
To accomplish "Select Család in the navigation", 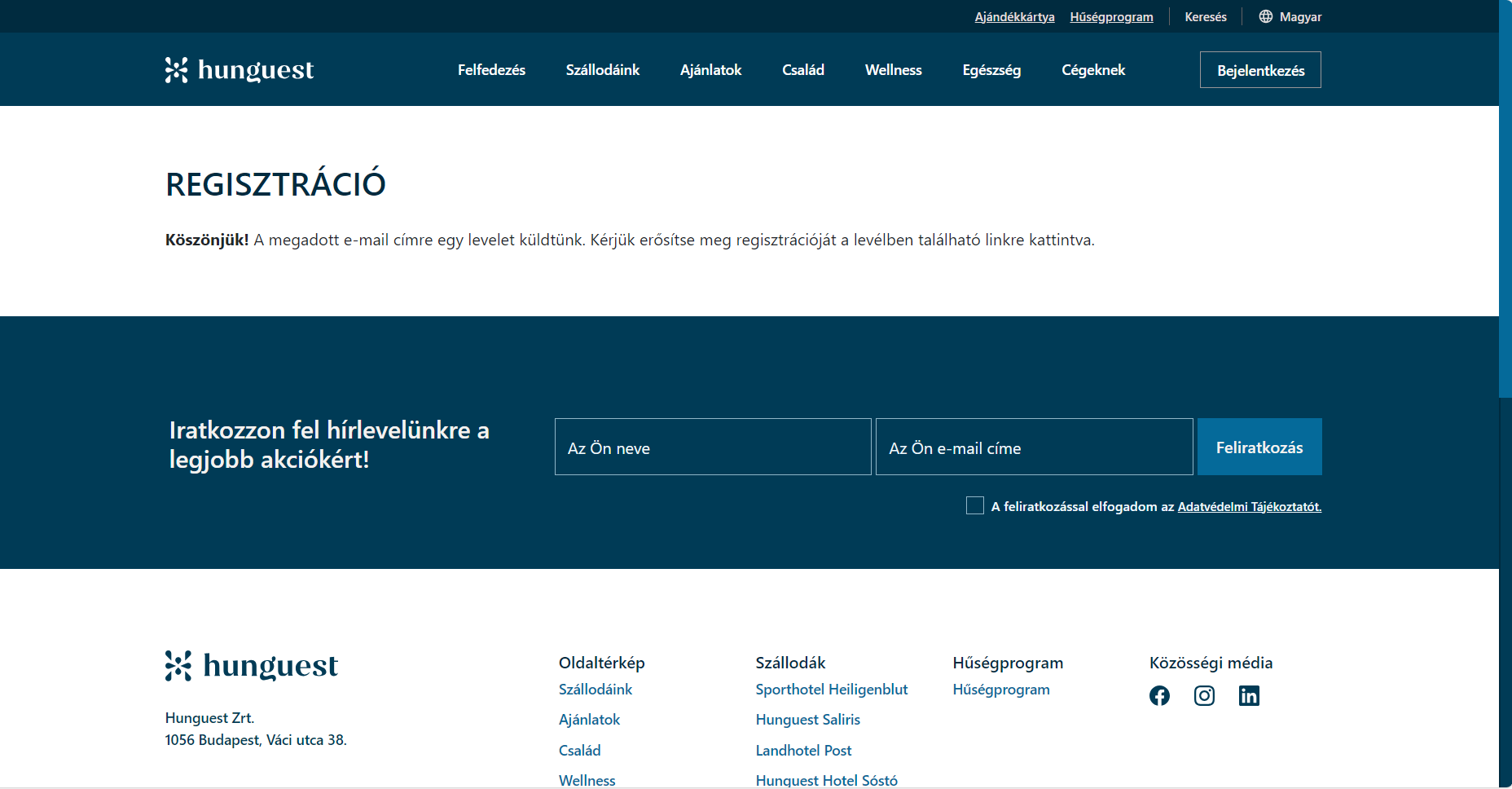I will tap(803, 70).
